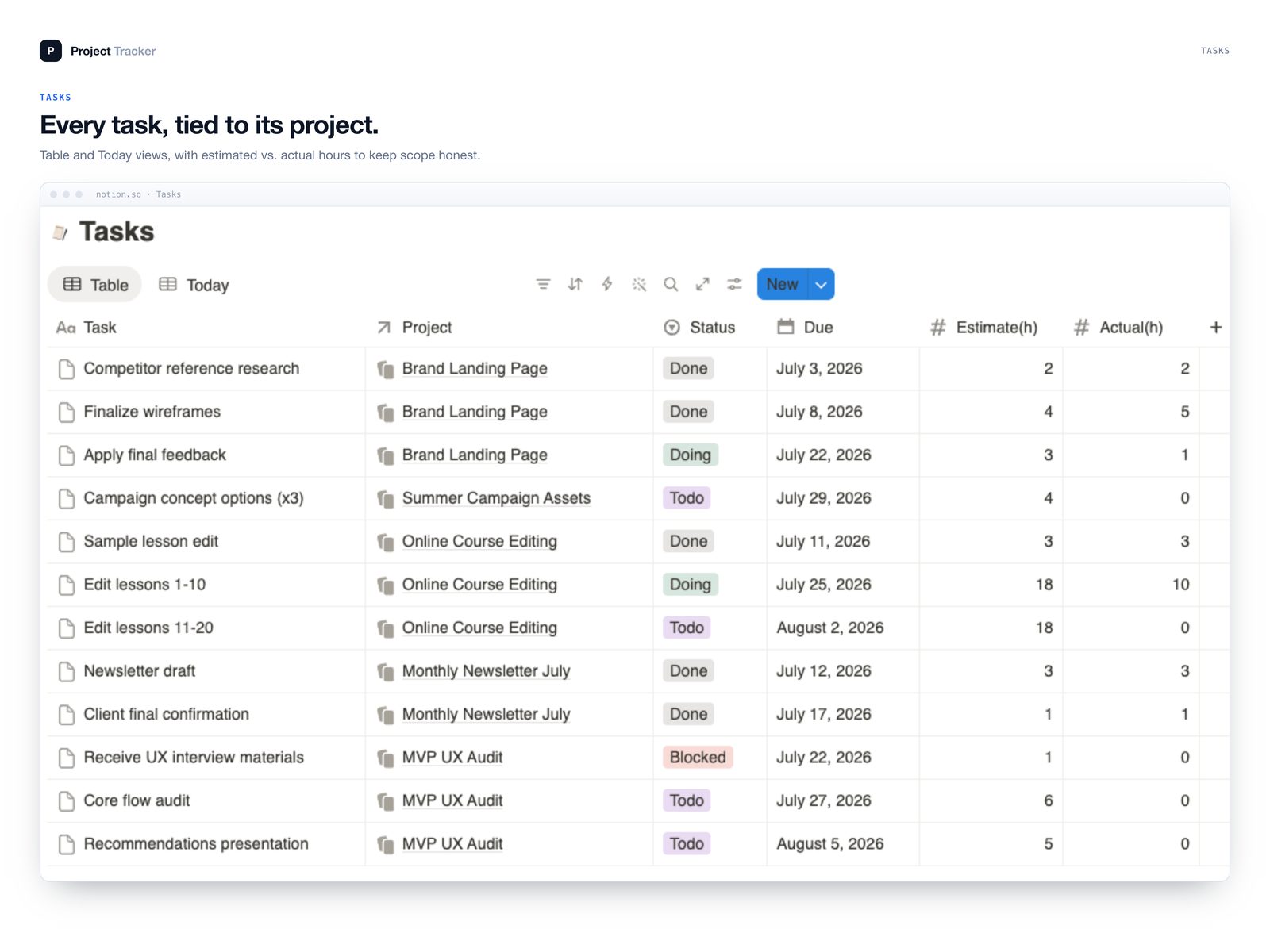Click the New button
This screenshot has width=1270, height=952.
pyautogui.click(x=782, y=284)
